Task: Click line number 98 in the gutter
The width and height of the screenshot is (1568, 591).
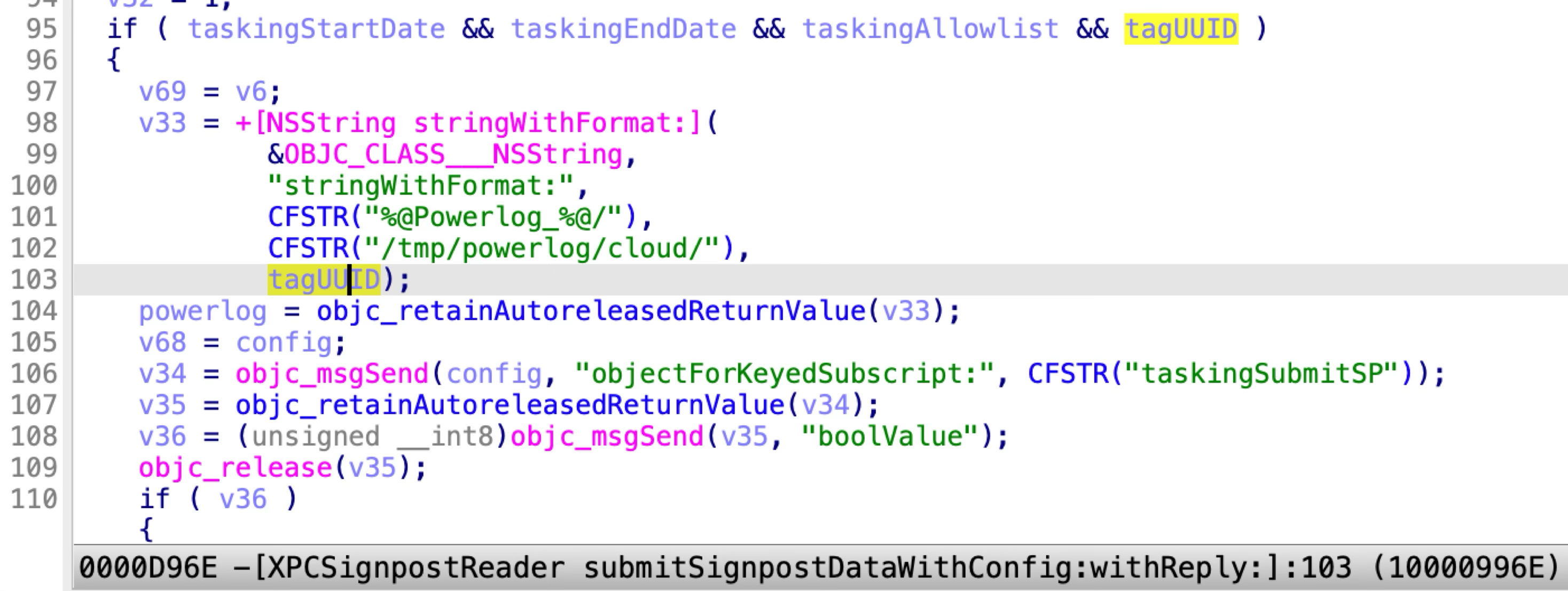Action: (x=42, y=123)
